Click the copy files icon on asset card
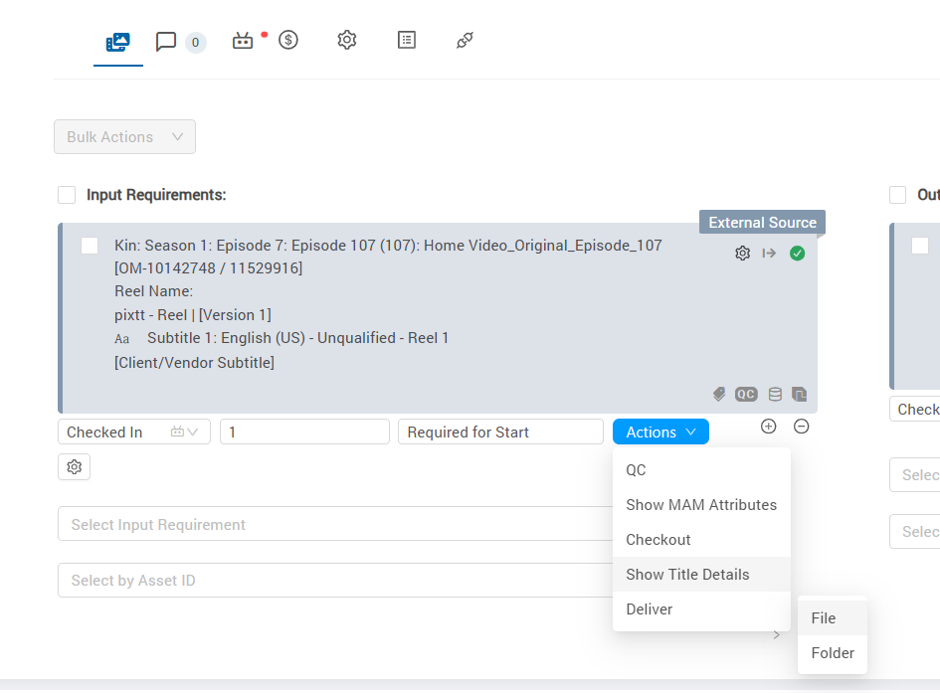This screenshot has height=693, width=940. [x=799, y=394]
